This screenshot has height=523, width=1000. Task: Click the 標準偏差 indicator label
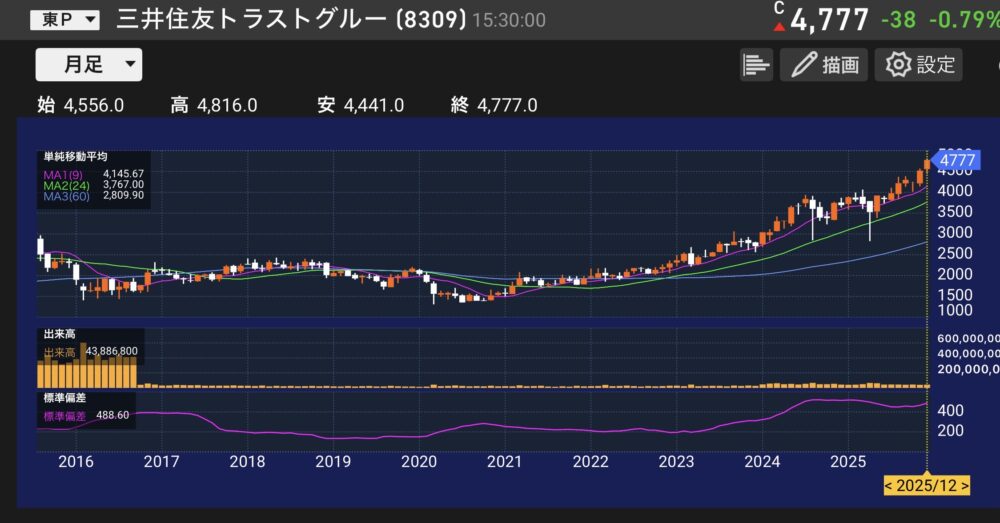point(64,398)
